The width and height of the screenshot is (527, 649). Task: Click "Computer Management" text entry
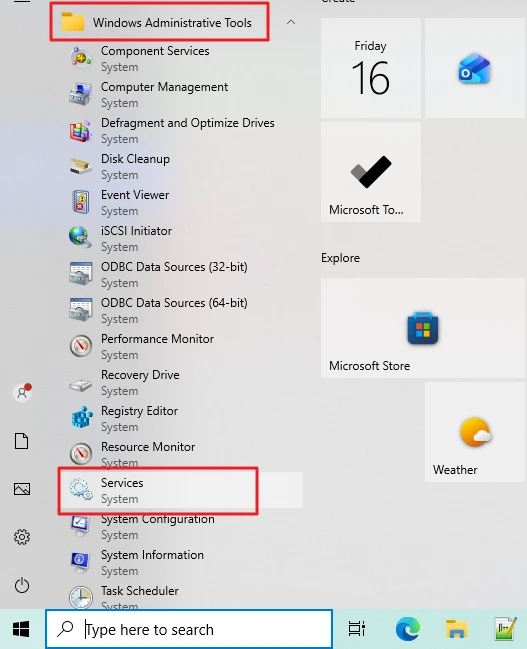click(x=164, y=87)
